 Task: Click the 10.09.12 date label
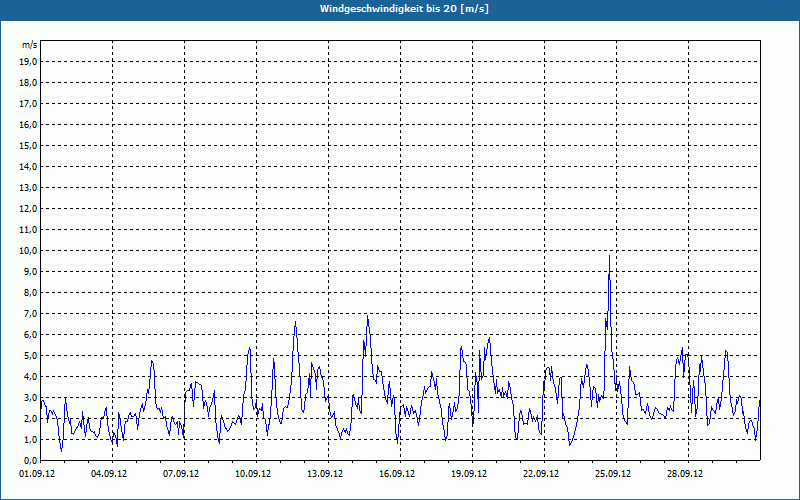pos(253,473)
